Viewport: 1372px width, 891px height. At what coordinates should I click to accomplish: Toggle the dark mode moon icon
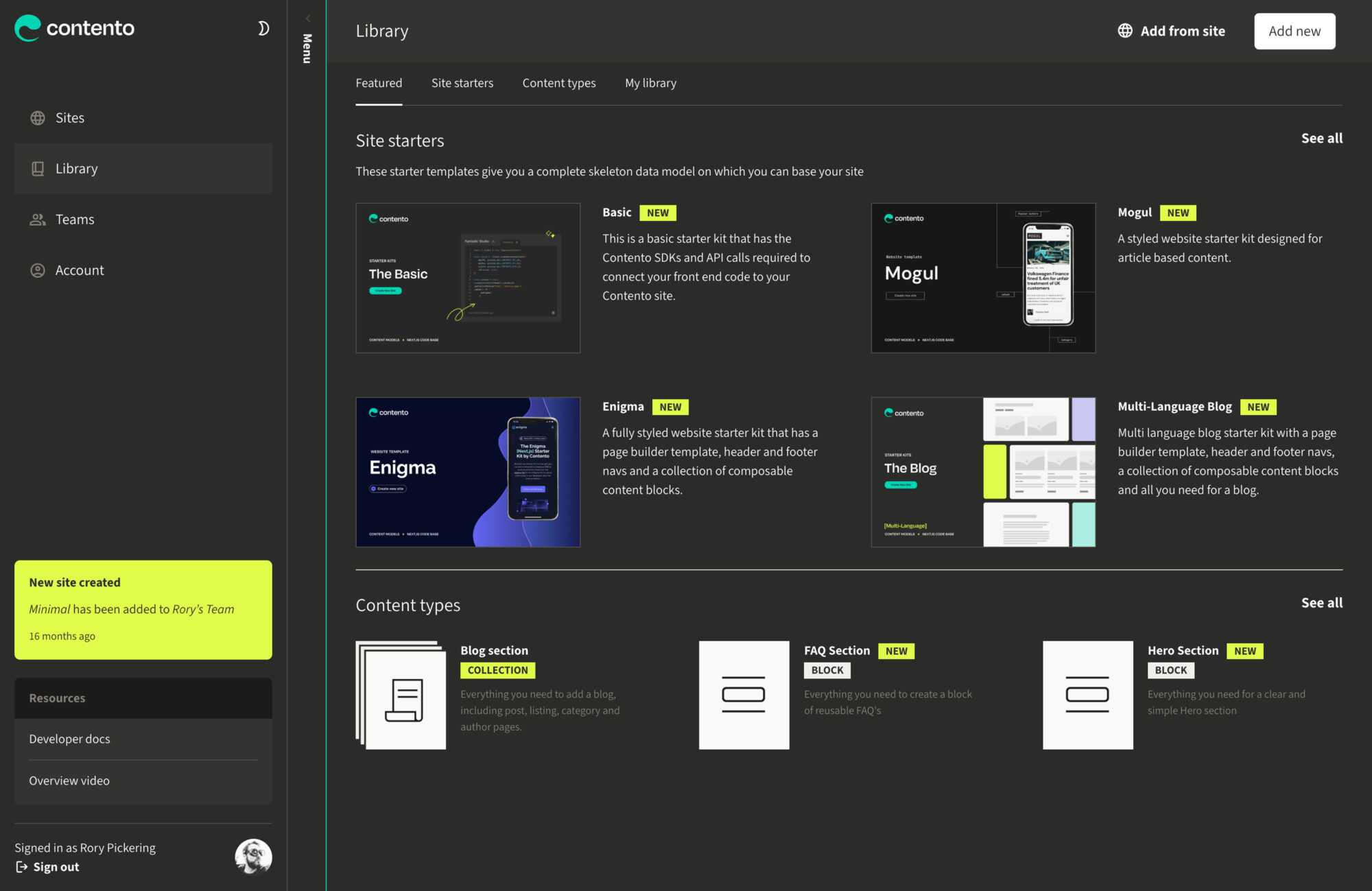pyautogui.click(x=263, y=28)
